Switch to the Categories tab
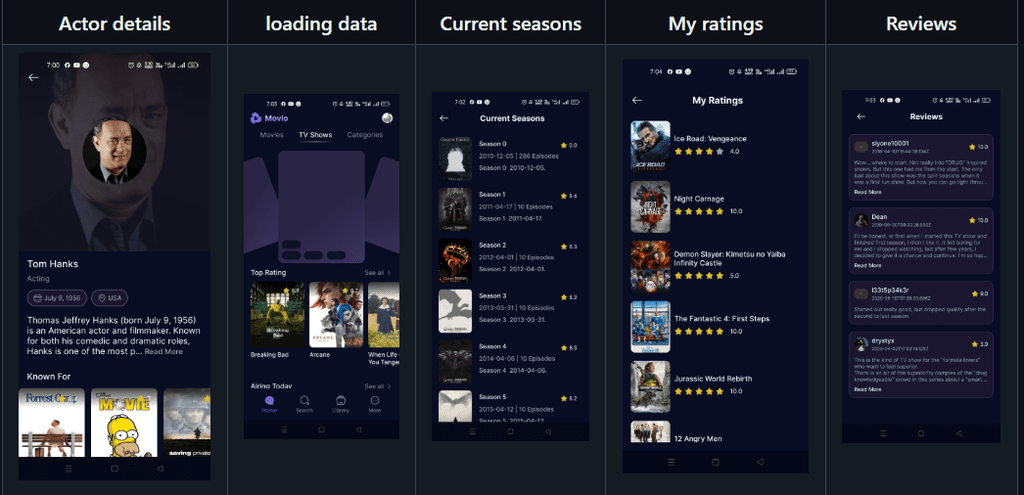Image resolution: width=1024 pixels, height=495 pixels. tap(365, 135)
